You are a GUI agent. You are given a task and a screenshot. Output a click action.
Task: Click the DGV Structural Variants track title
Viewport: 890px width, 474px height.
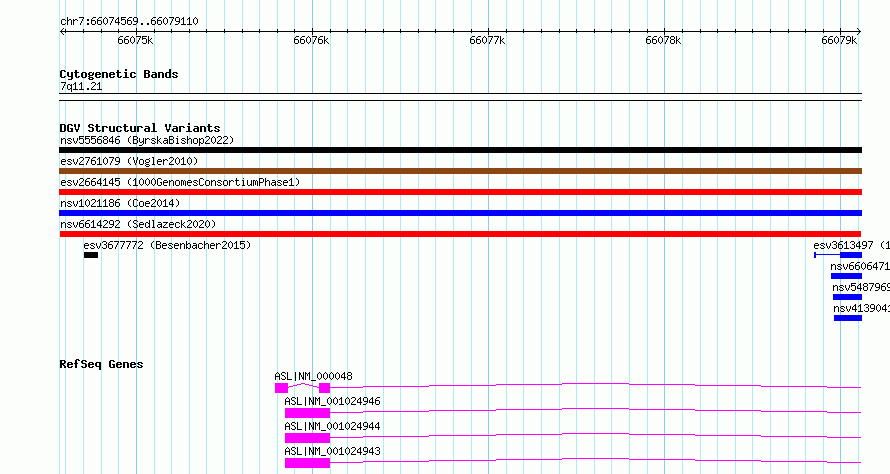(x=140, y=128)
